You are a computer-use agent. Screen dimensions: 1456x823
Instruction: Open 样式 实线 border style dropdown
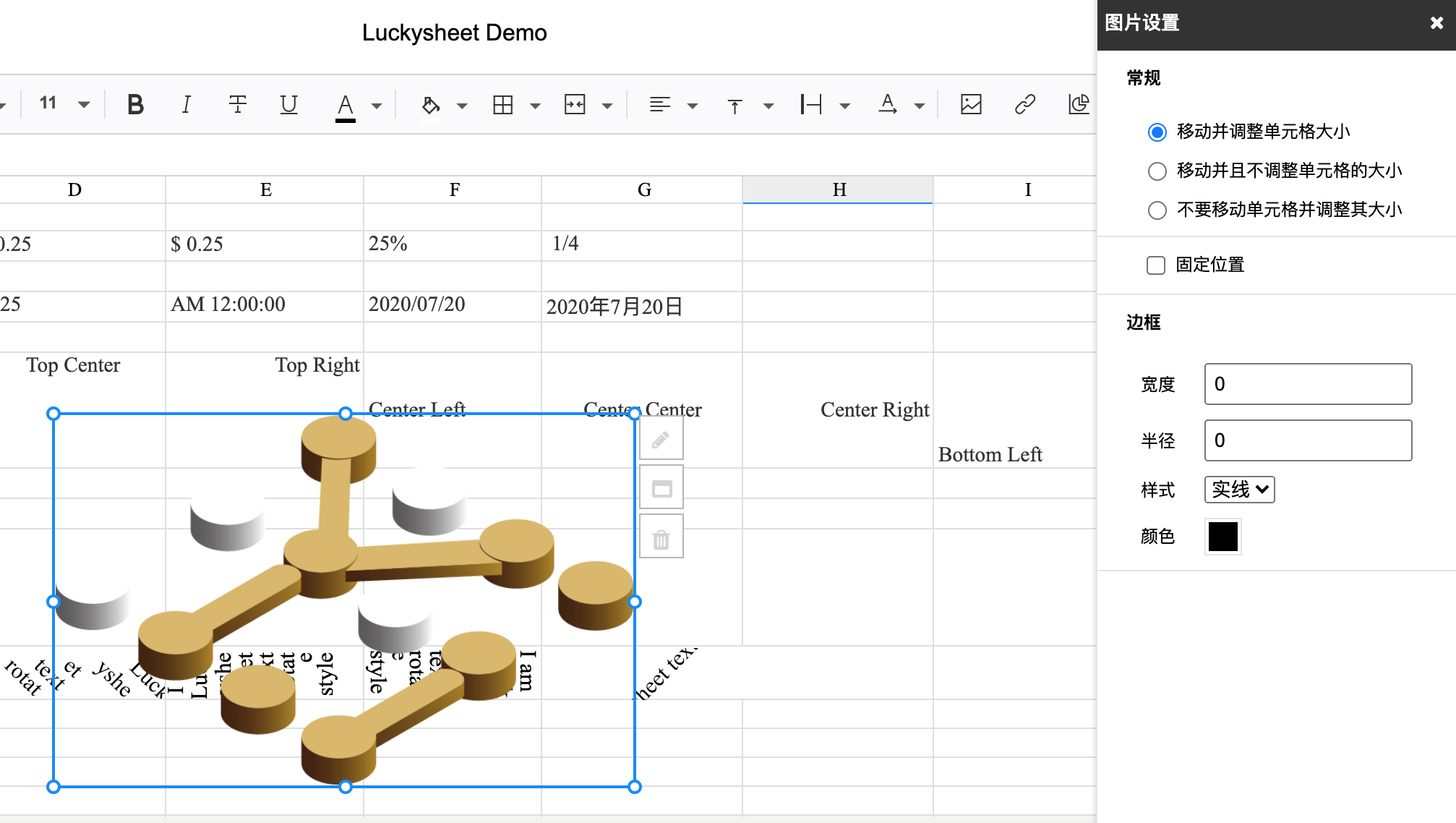[1239, 490]
